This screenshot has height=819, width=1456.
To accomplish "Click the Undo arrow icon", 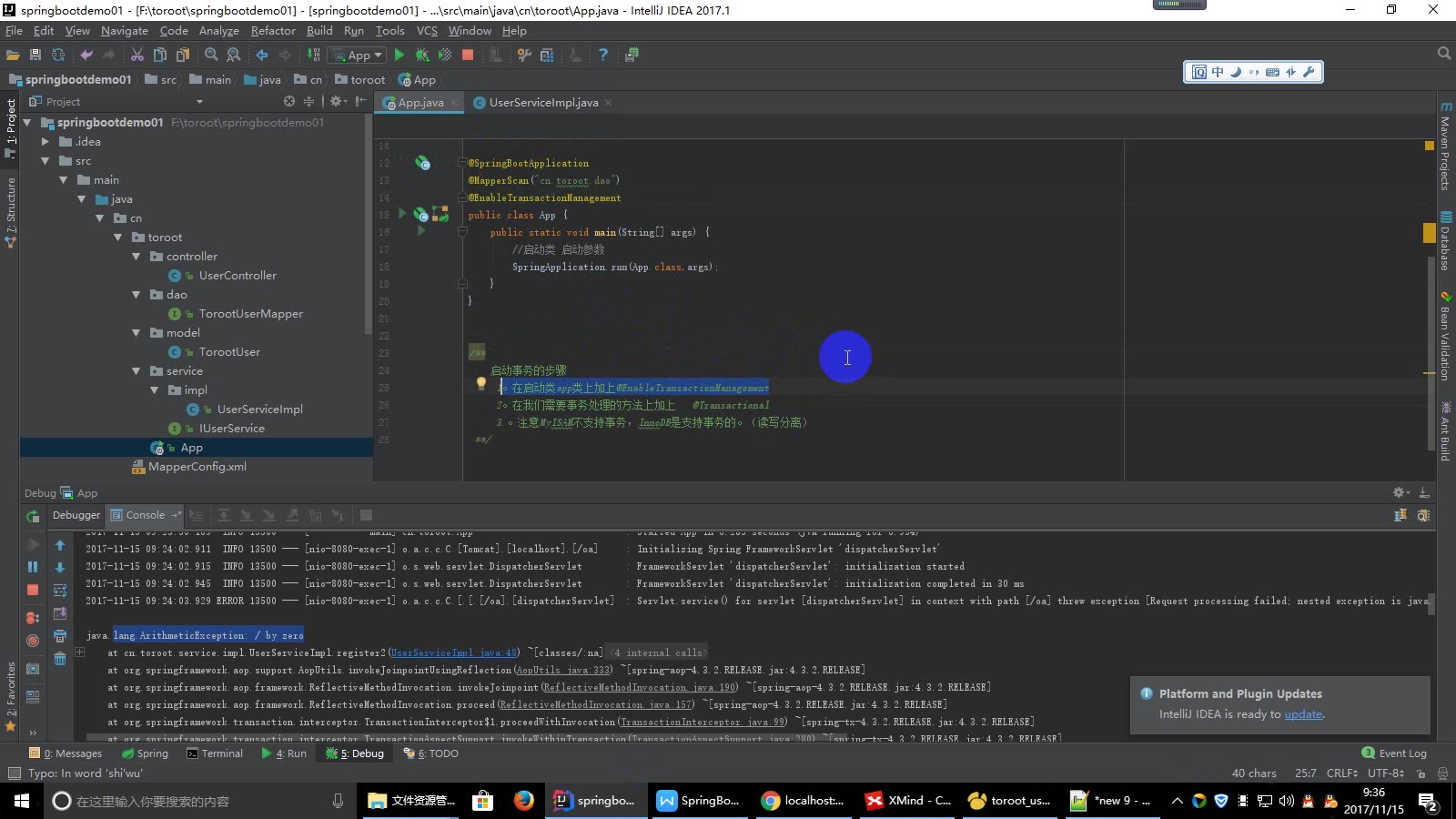I will (x=86, y=56).
